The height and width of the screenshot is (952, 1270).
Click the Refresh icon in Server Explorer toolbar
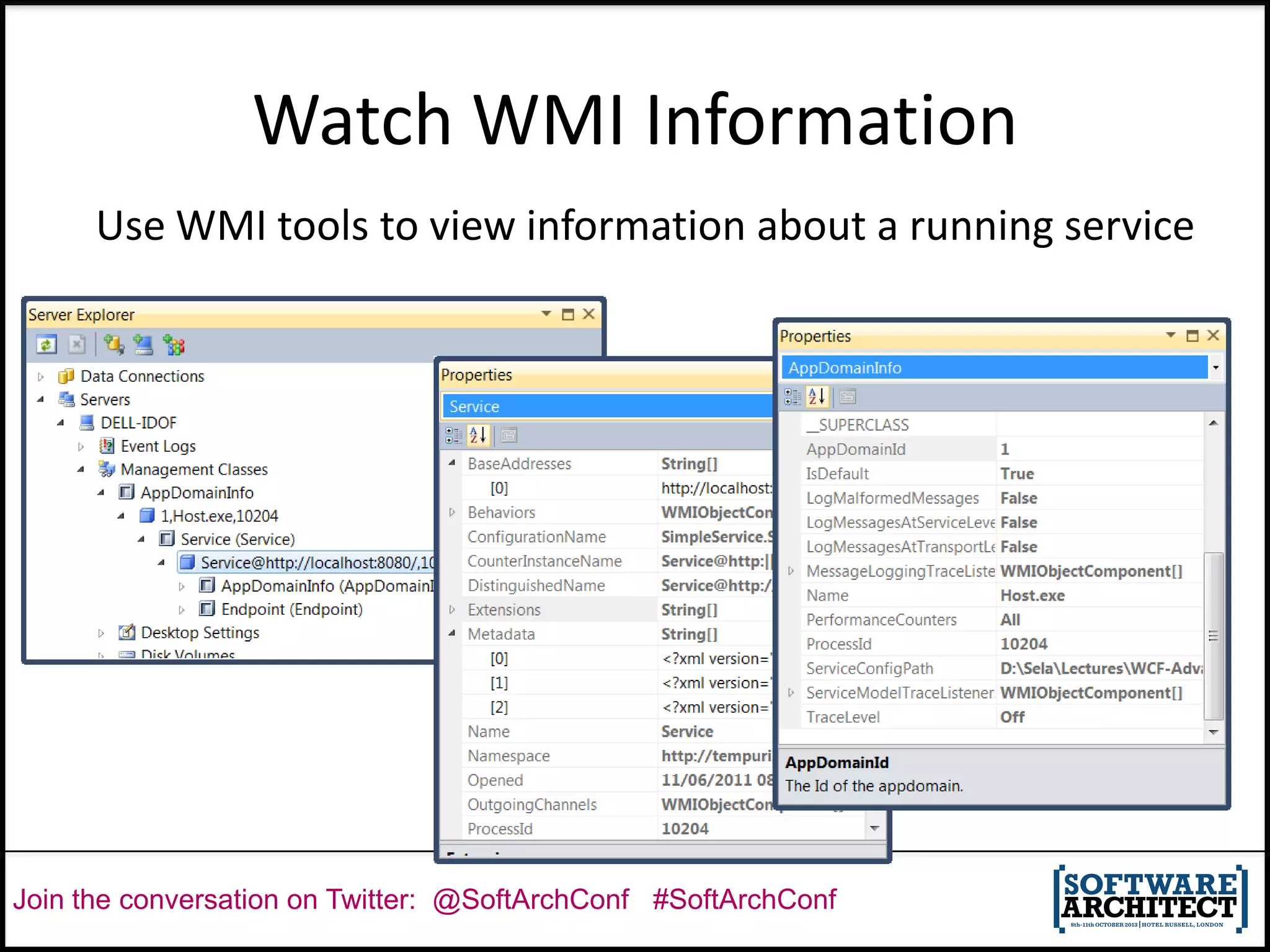(47, 344)
